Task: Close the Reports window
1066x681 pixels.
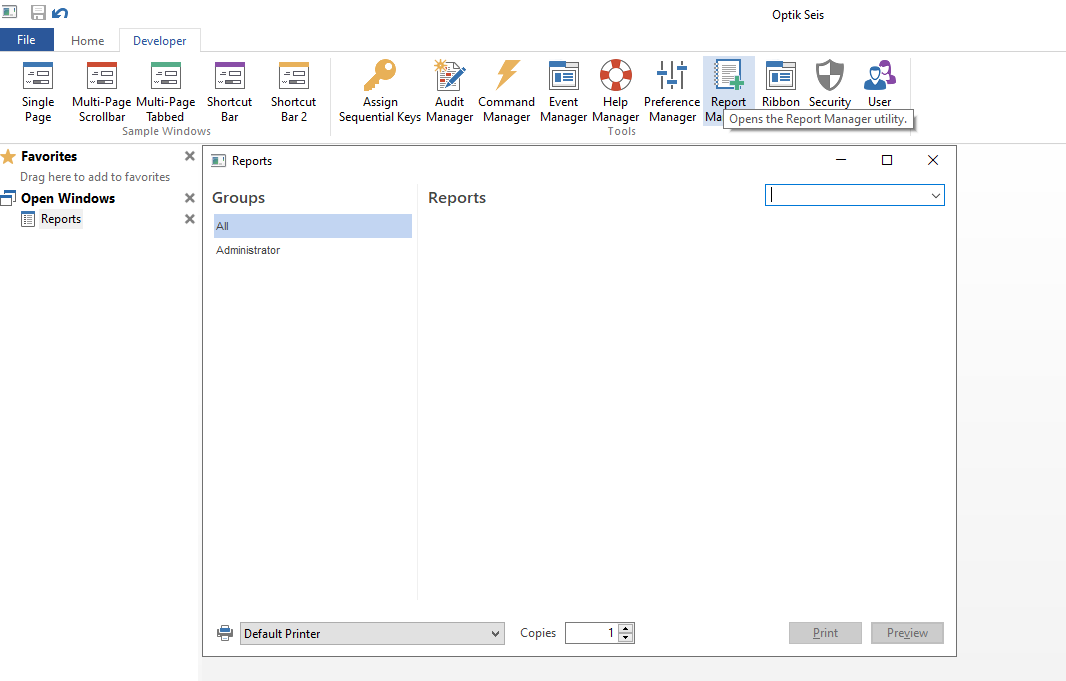Action: click(933, 160)
